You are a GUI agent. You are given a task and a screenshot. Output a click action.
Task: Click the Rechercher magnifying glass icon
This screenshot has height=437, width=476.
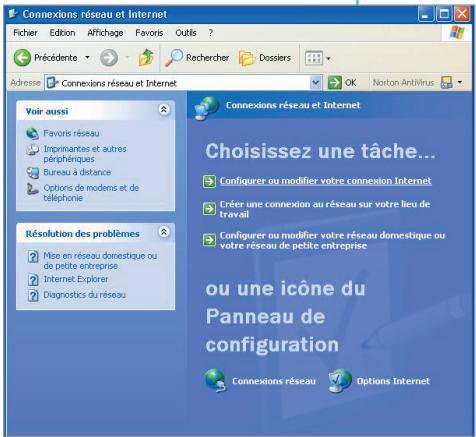pyautogui.click(x=174, y=57)
